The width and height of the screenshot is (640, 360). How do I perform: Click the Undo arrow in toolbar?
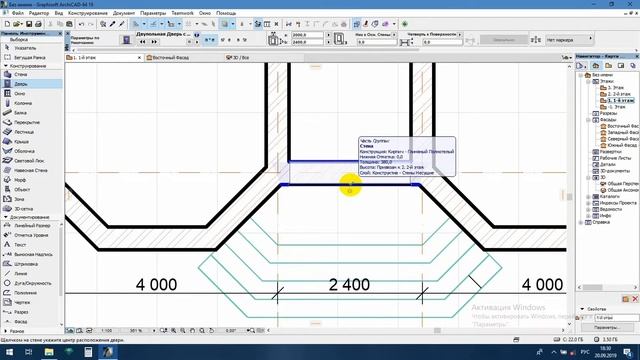[81, 24]
